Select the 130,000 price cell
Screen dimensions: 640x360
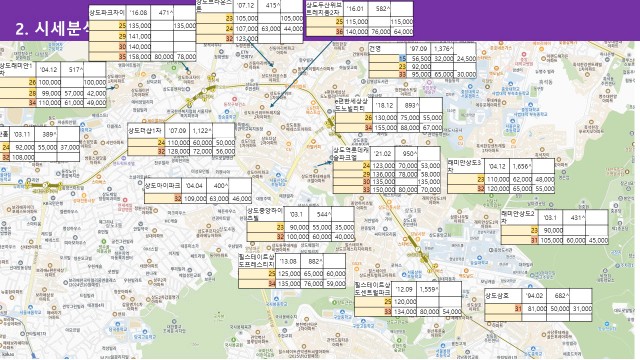(385, 118)
